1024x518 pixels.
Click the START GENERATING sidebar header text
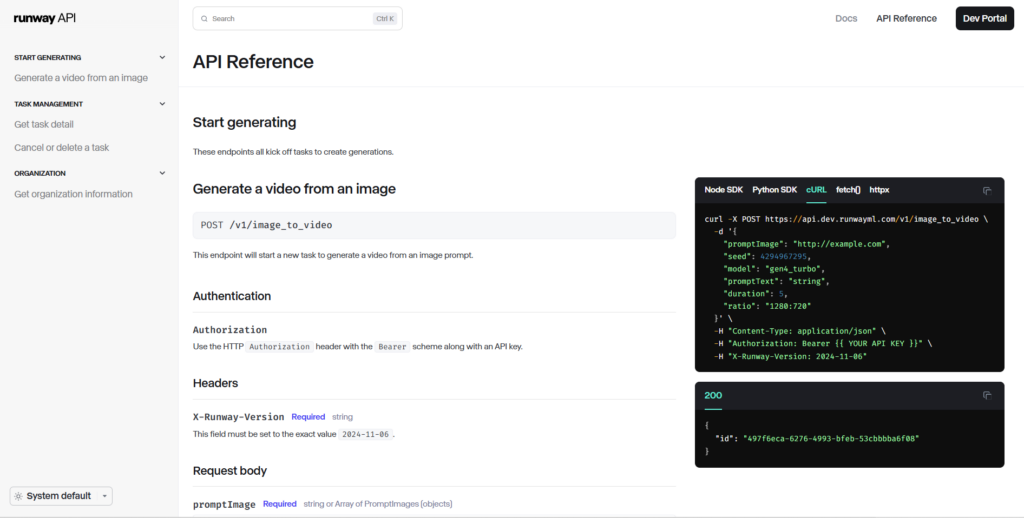pos(48,57)
